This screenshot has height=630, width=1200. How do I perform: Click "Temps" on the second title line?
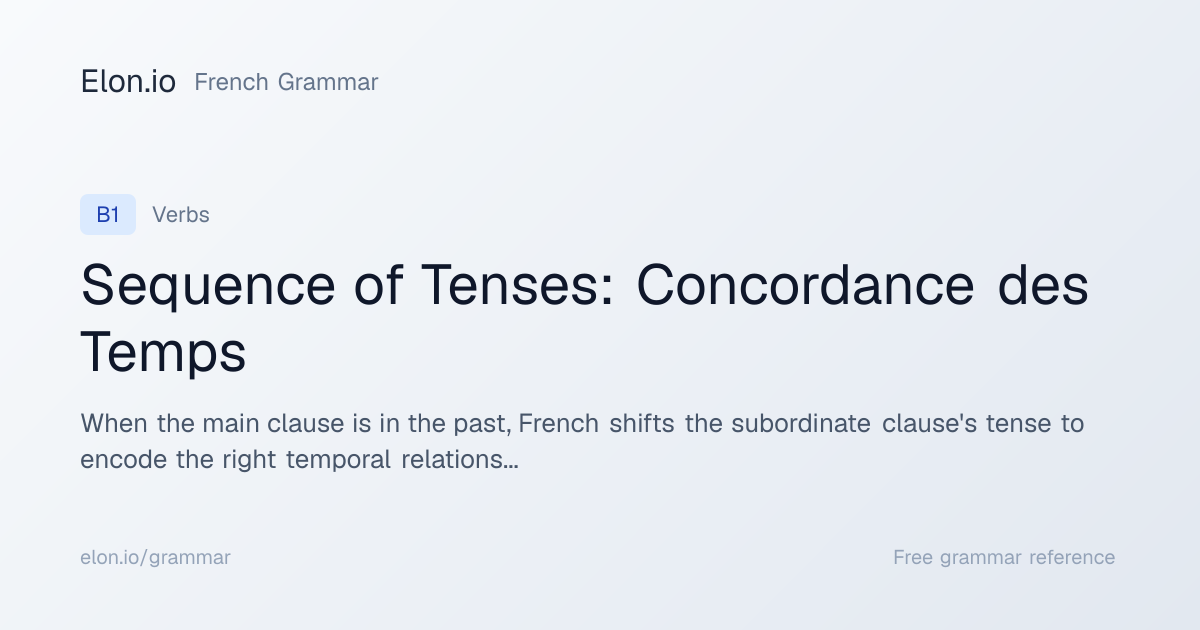163,353
